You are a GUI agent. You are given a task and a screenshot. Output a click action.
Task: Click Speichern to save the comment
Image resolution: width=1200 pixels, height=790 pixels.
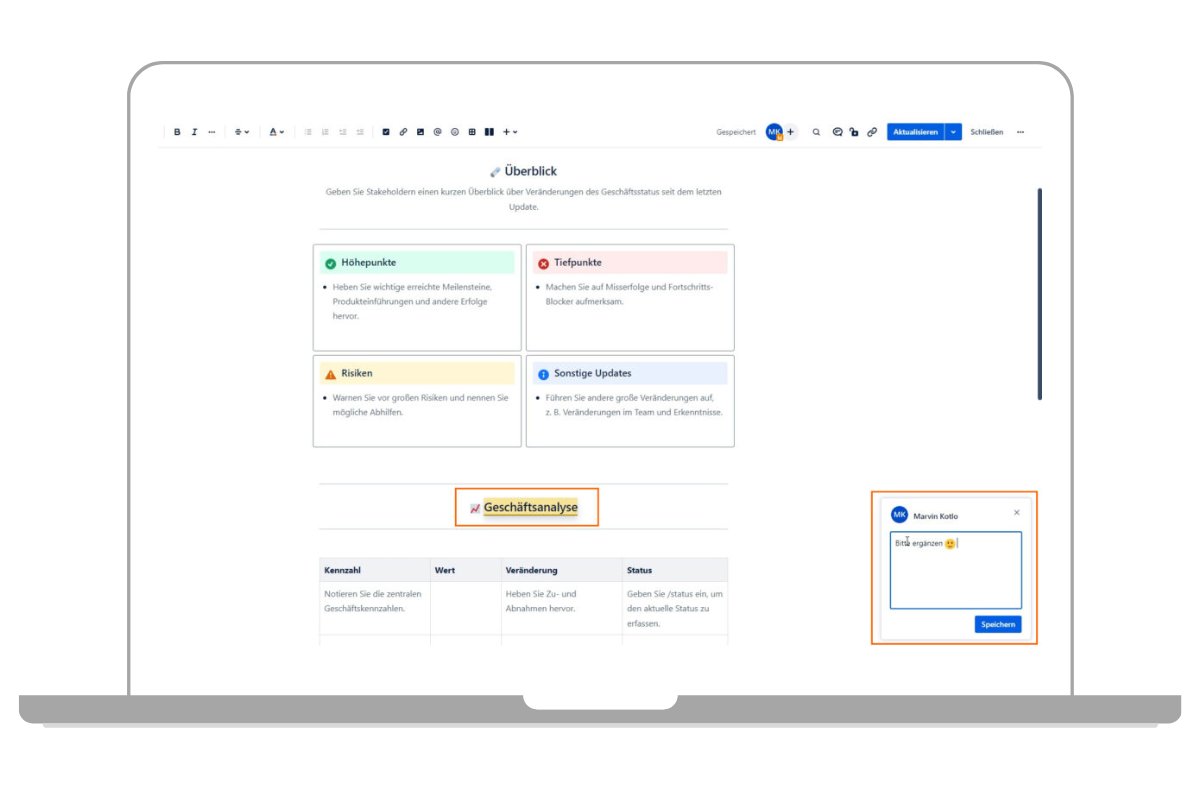click(x=997, y=624)
